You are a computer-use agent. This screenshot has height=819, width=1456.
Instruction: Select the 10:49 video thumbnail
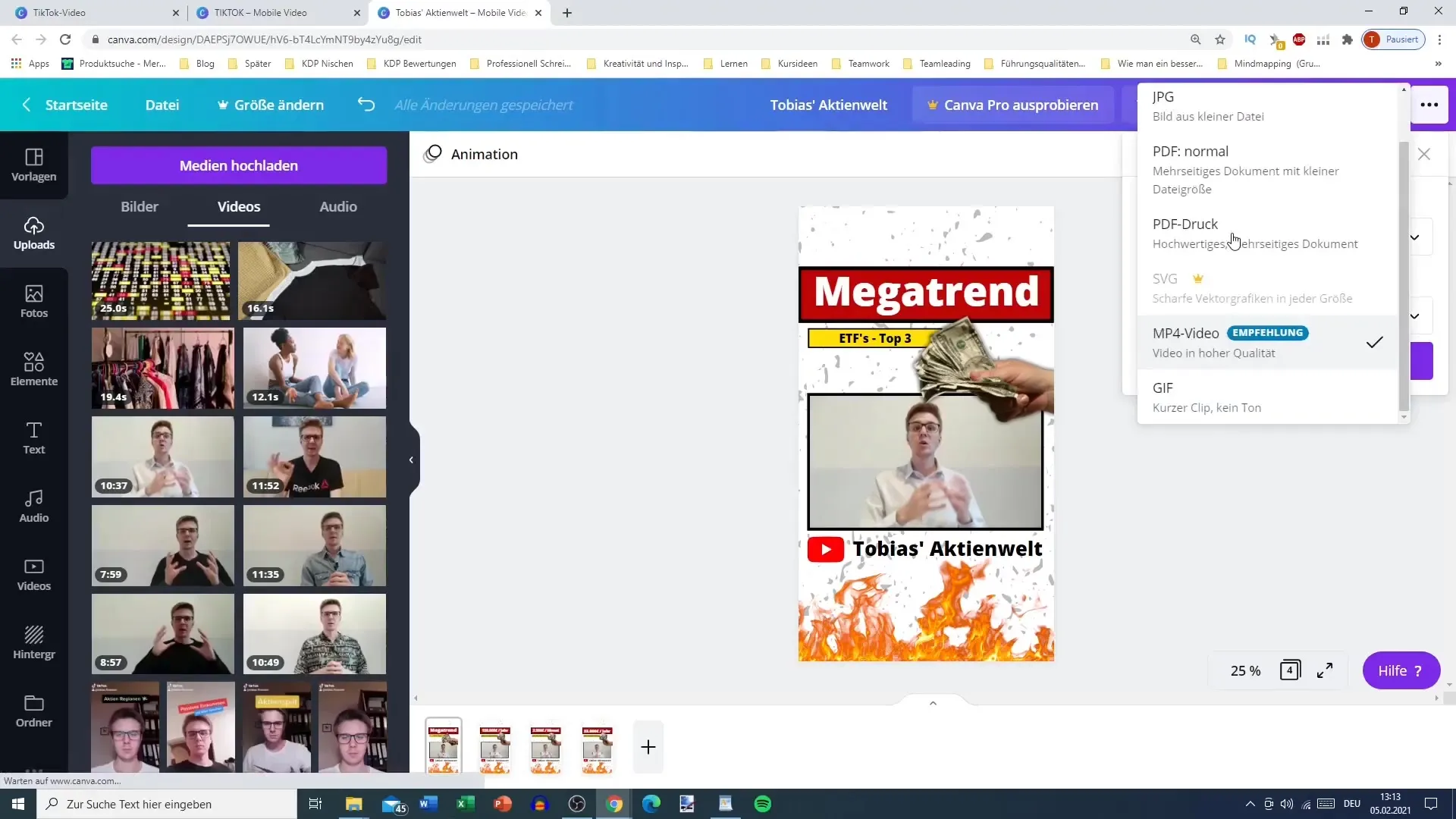(315, 634)
